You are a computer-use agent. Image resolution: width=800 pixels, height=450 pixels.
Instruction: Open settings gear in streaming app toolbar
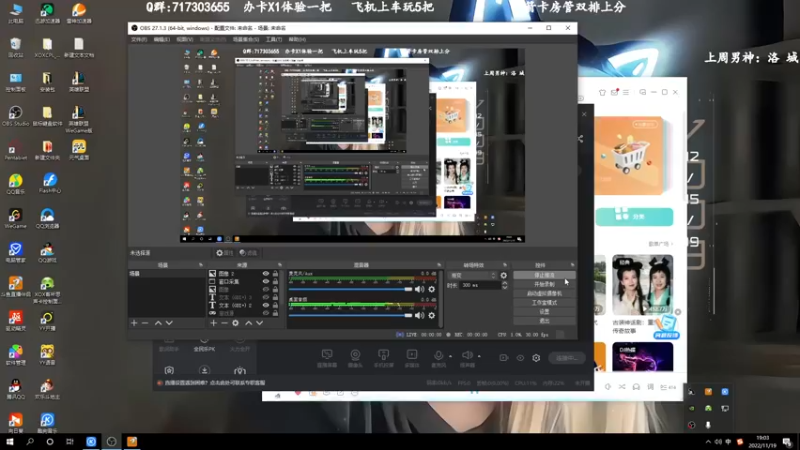pyautogui.click(x=536, y=358)
